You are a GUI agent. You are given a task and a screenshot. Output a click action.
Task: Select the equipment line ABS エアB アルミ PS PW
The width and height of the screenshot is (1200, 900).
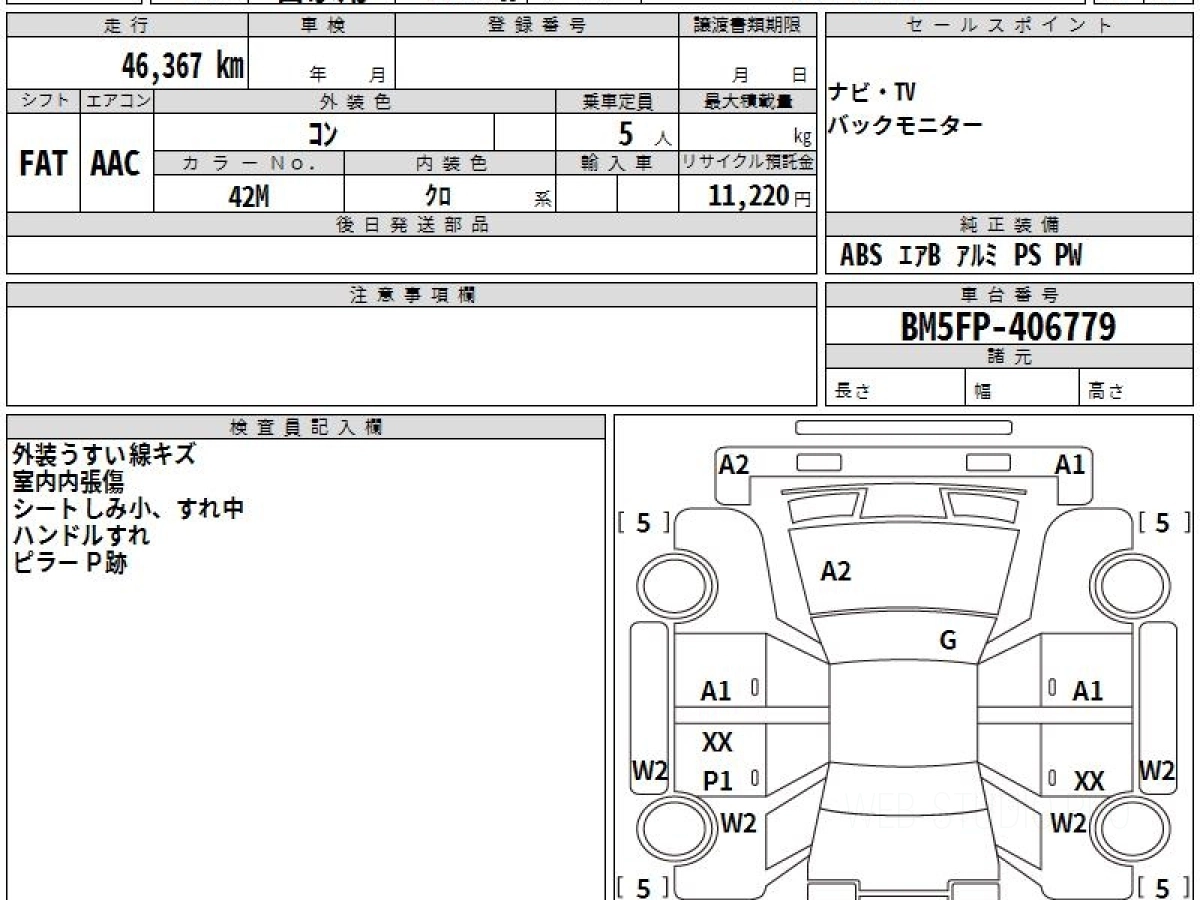pyautogui.click(x=960, y=256)
